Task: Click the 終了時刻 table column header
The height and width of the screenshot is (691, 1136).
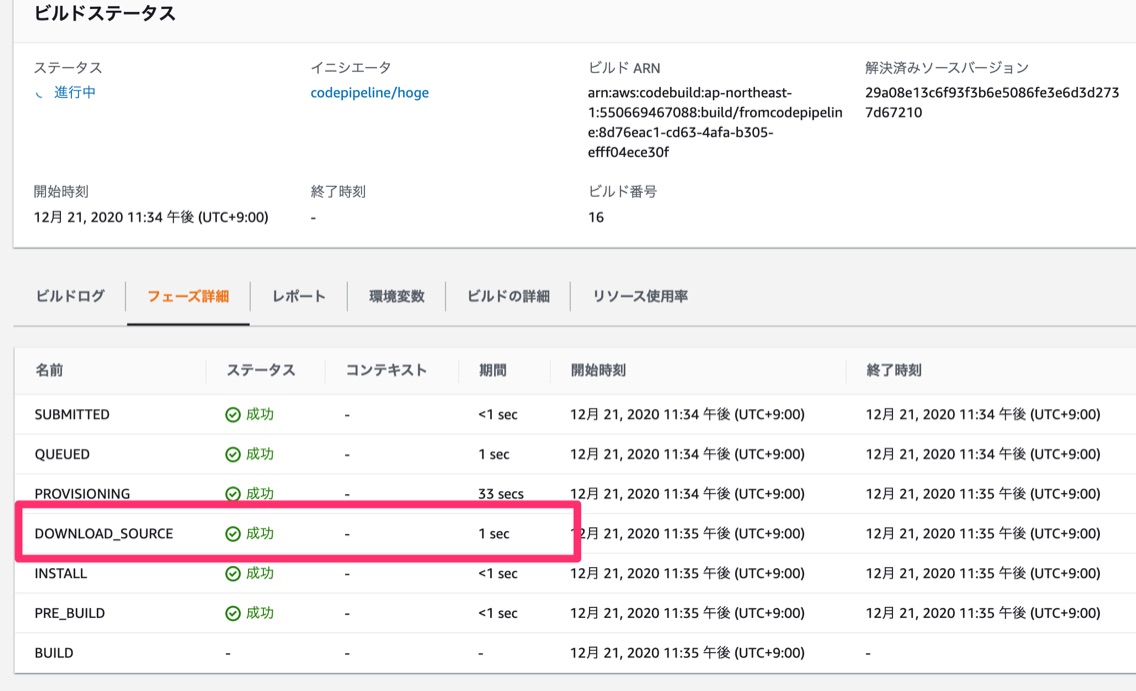Action: tap(893, 370)
